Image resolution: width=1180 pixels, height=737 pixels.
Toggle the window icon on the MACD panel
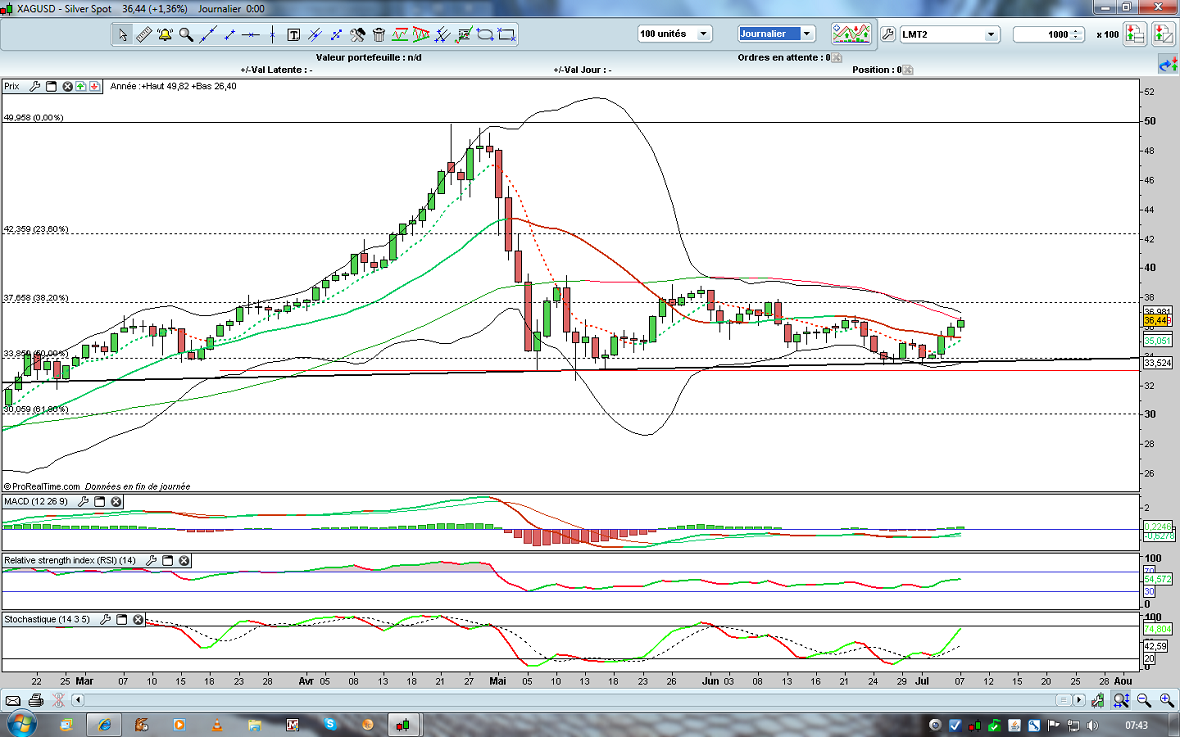point(100,501)
